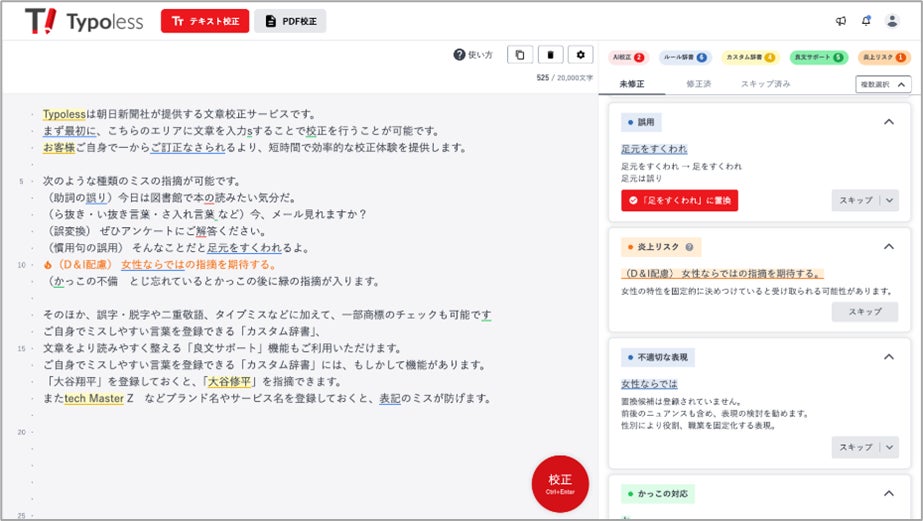Viewport: 923px width, 521px height.
Task: Open skip dropdown arrow in 誤用 card
Action: [890, 200]
